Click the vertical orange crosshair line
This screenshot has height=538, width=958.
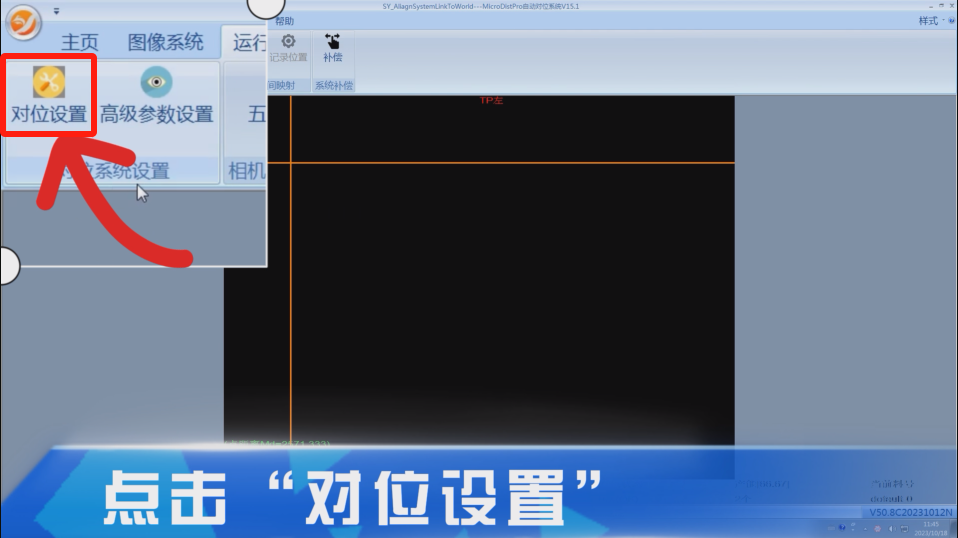click(x=290, y=300)
